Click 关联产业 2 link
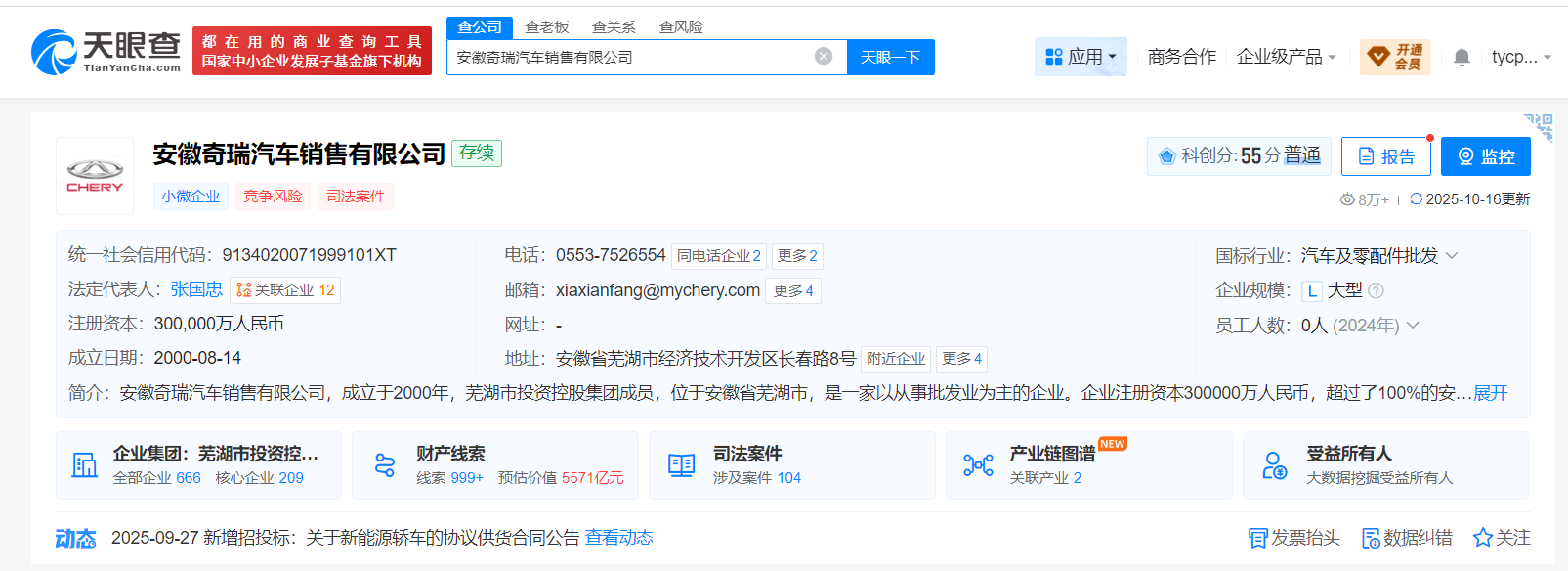Viewport: 1568px width, 571px height. [x=1045, y=478]
